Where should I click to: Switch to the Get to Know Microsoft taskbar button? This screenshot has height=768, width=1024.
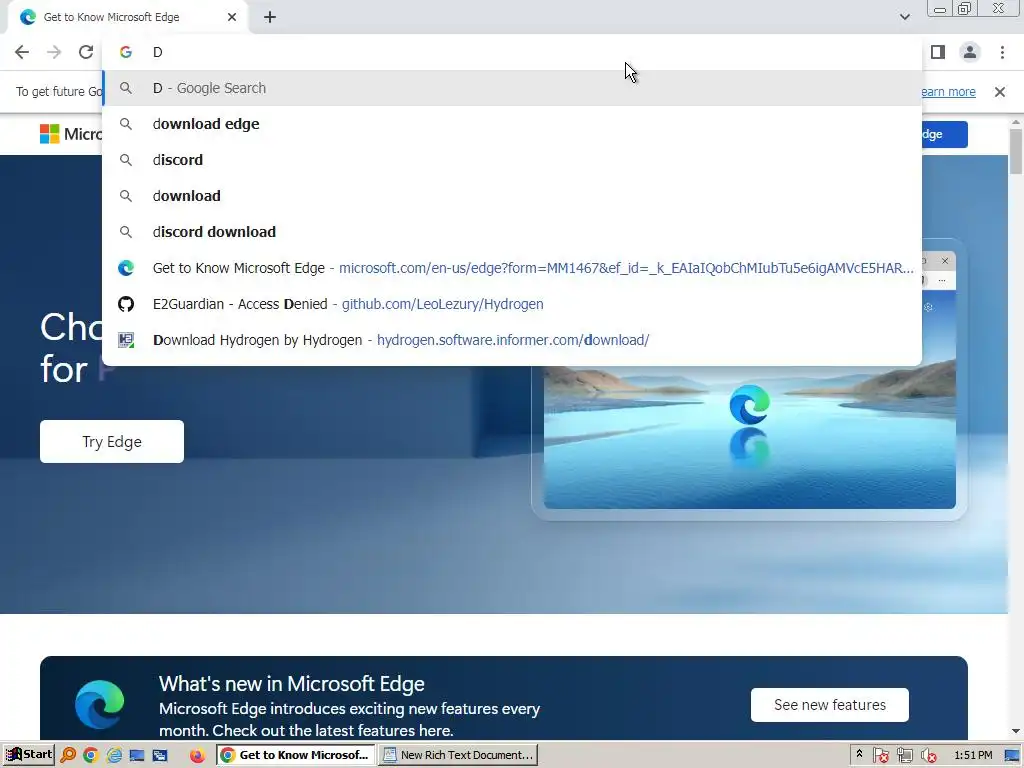tap(296, 755)
